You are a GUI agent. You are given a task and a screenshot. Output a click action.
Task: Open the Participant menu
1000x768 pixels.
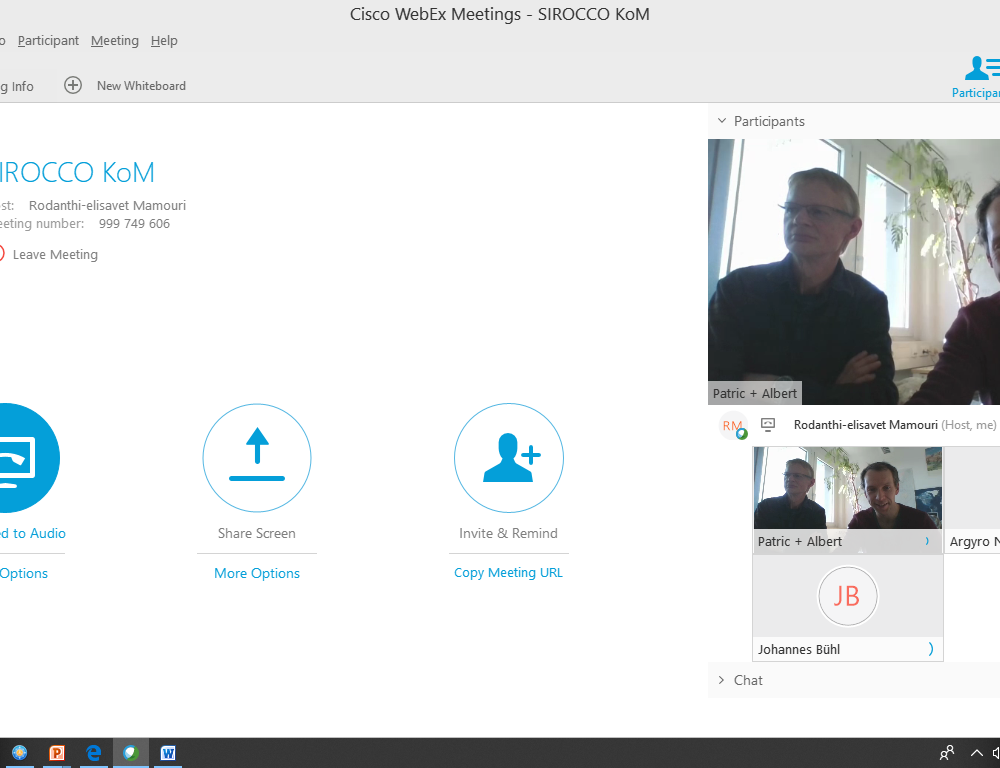point(48,41)
